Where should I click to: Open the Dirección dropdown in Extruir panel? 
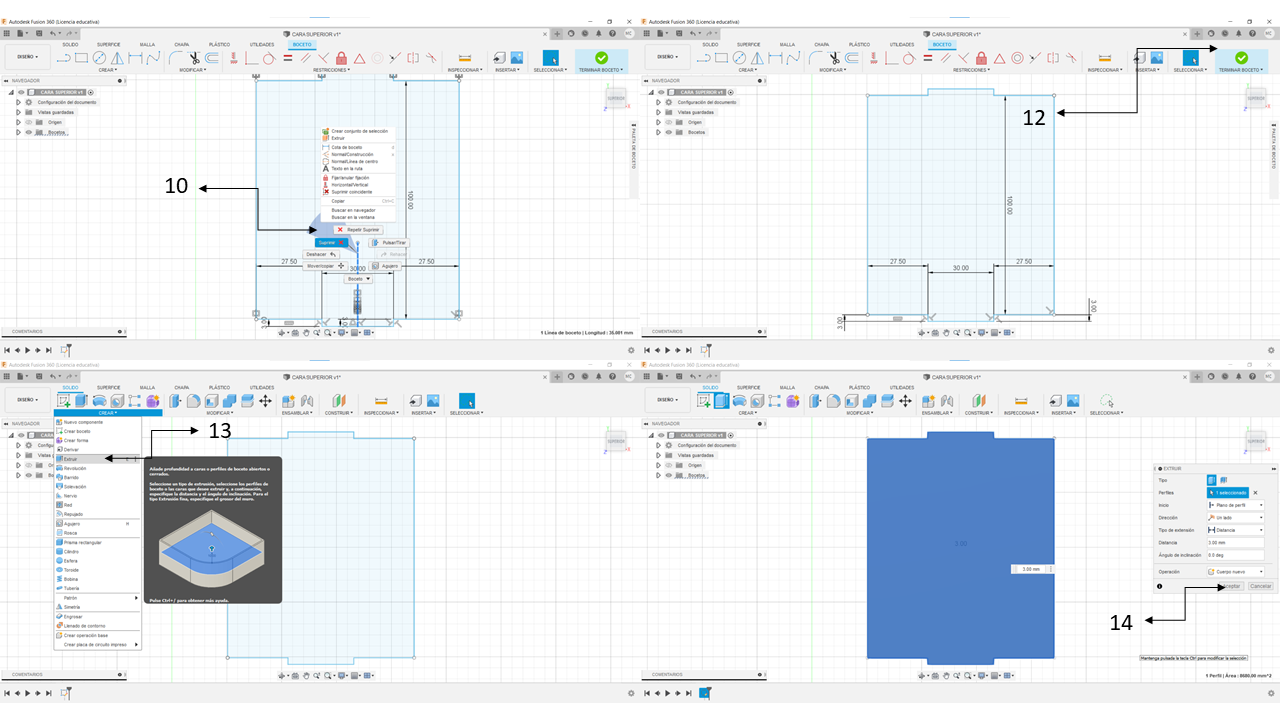[x=1236, y=517]
